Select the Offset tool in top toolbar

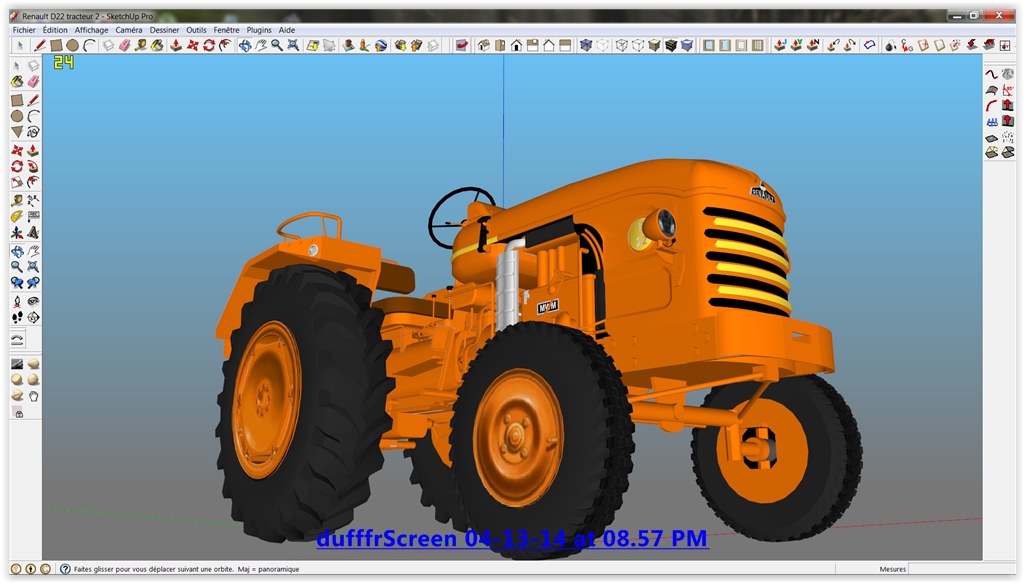pyautogui.click(x=225, y=45)
